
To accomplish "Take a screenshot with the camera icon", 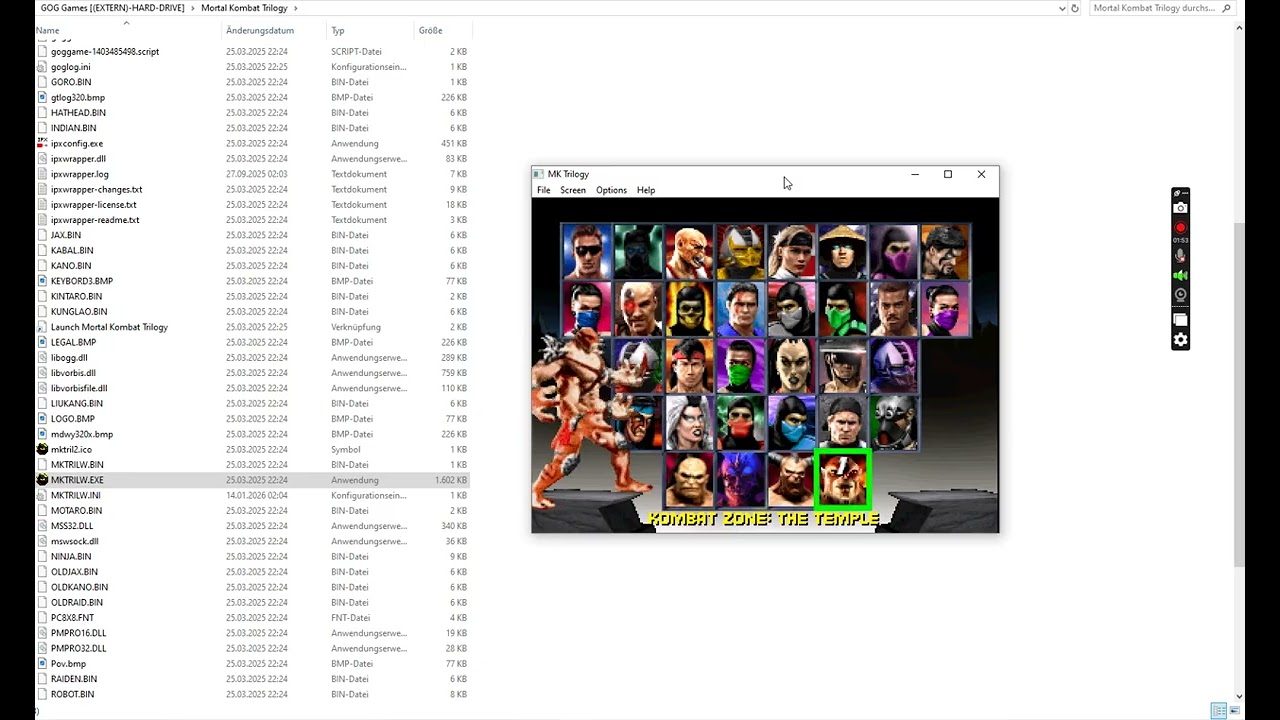I will click(x=1180, y=208).
